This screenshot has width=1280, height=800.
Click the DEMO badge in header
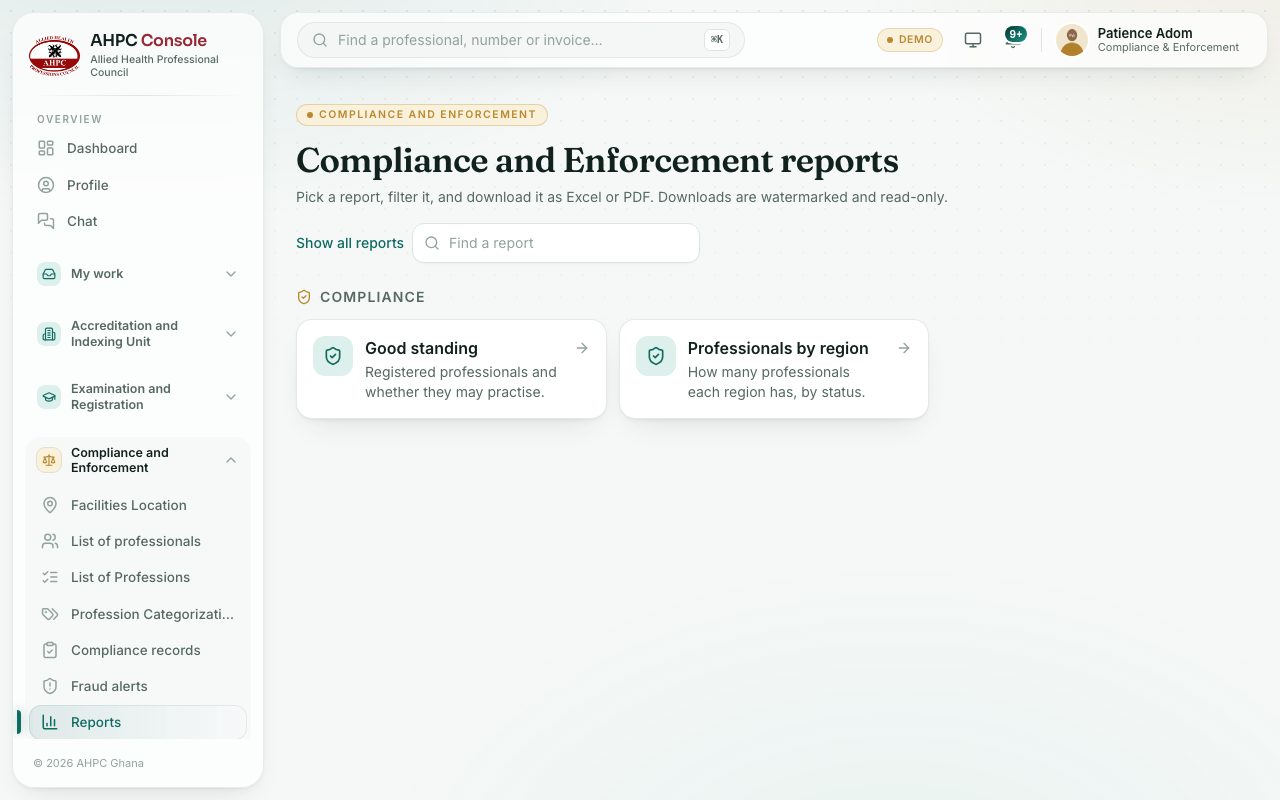[910, 40]
